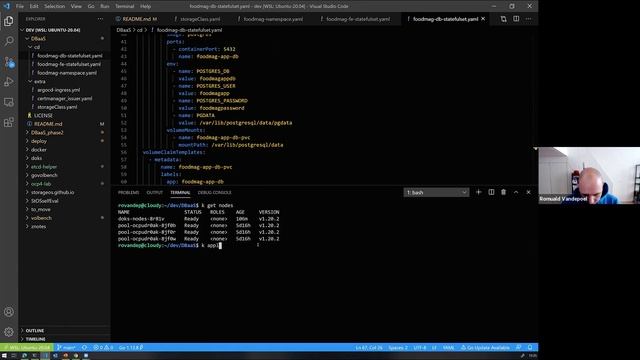Image resolution: width=640 pixels, height=360 pixels.
Task: Create a new terminal with plus icon
Action: coord(478,192)
